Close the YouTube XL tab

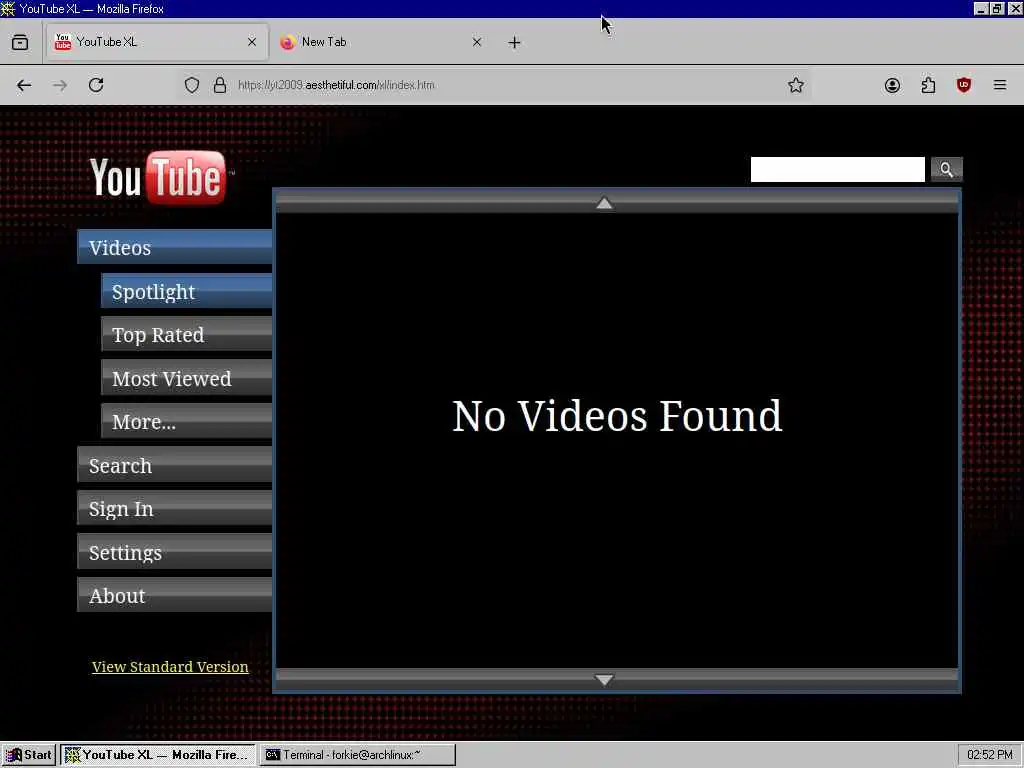[x=252, y=42]
